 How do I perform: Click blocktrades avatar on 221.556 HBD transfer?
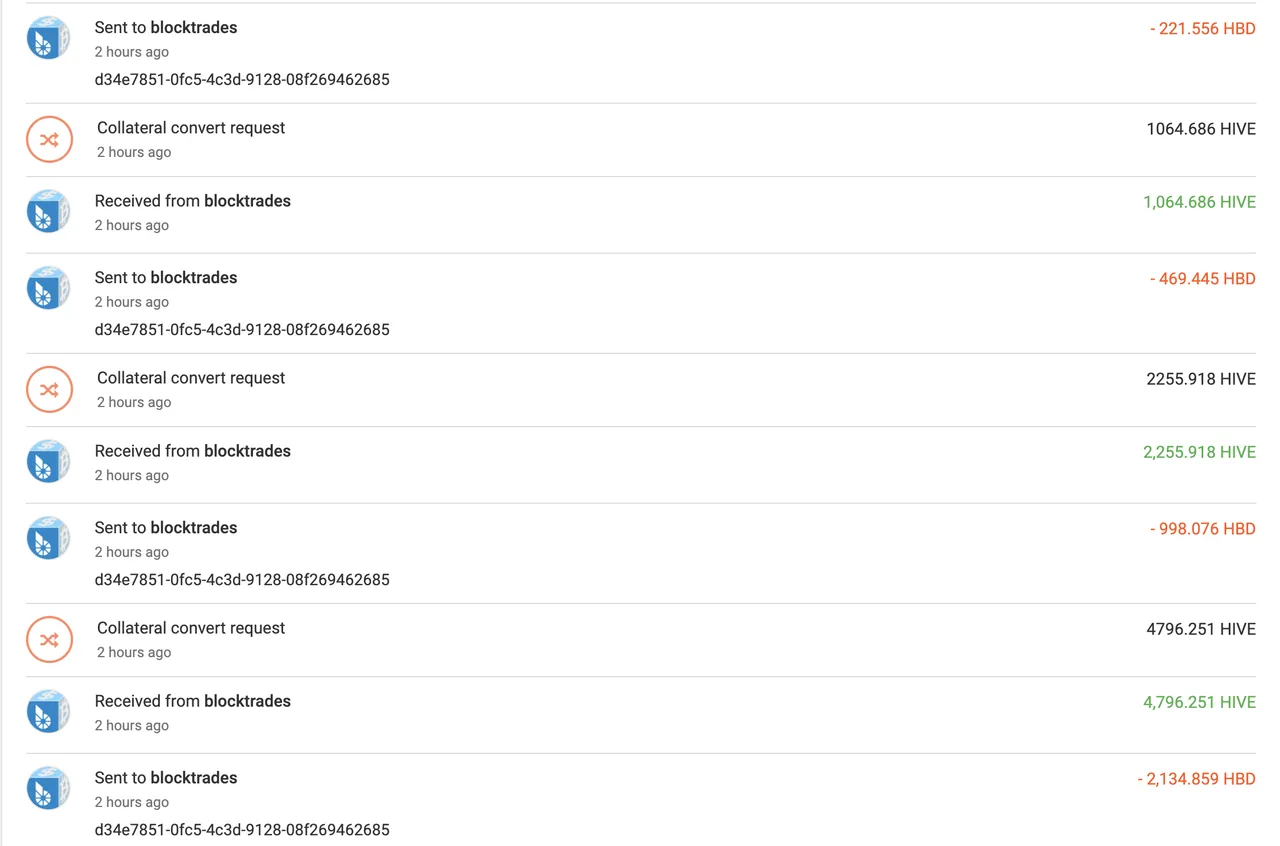pyautogui.click(x=48, y=38)
